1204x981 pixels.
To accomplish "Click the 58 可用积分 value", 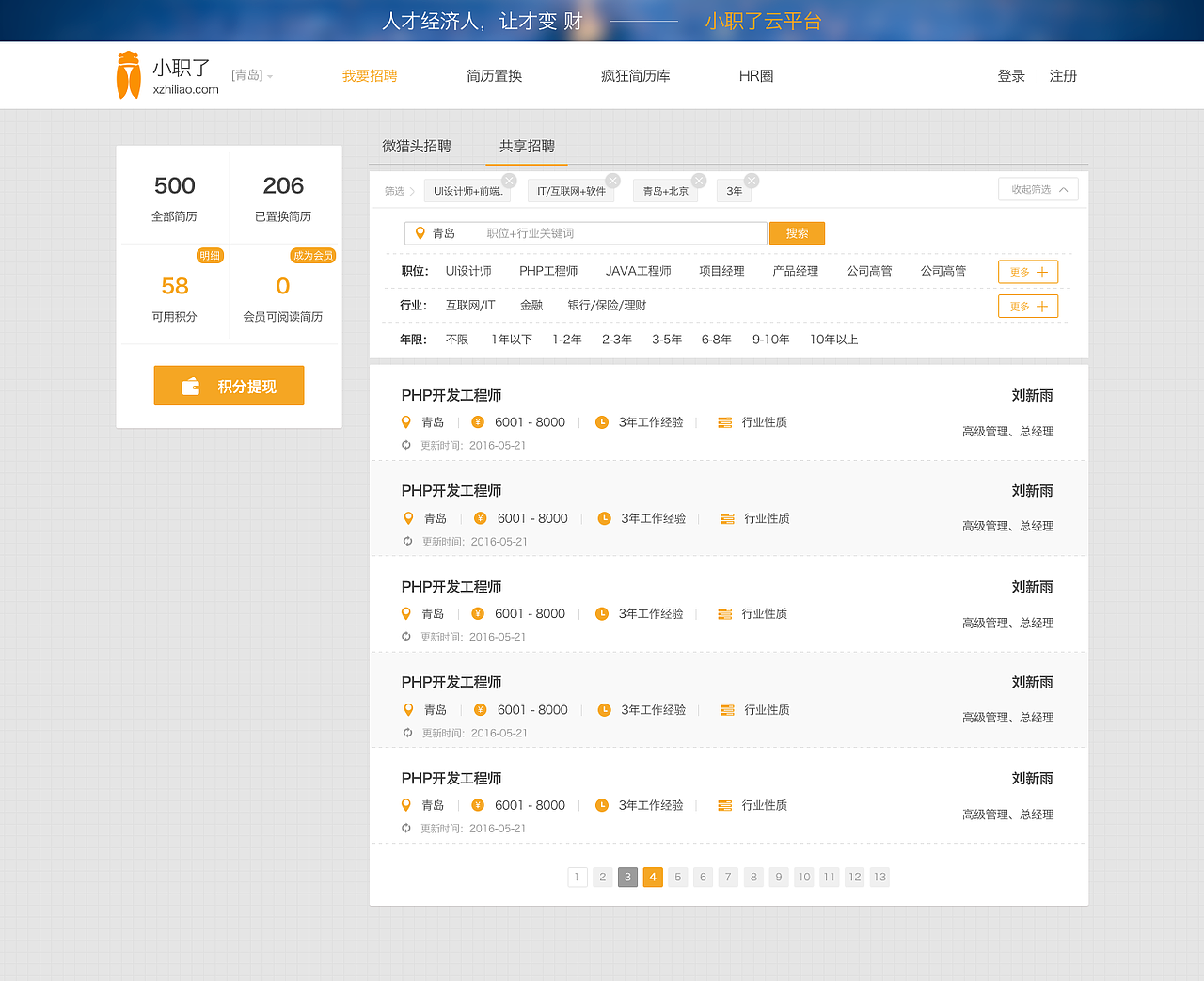I will [175, 286].
